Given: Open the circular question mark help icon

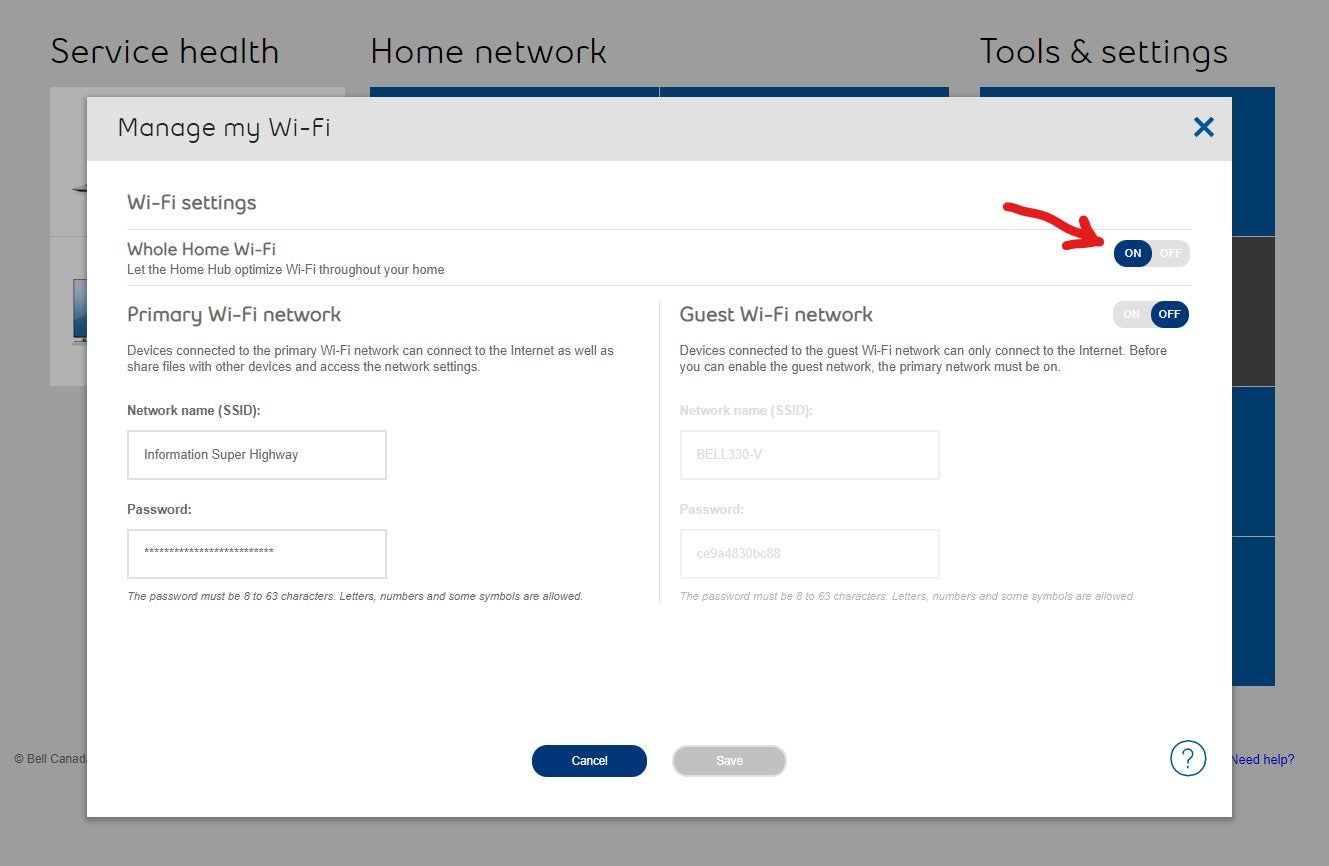Looking at the screenshot, I should 1188,758.
